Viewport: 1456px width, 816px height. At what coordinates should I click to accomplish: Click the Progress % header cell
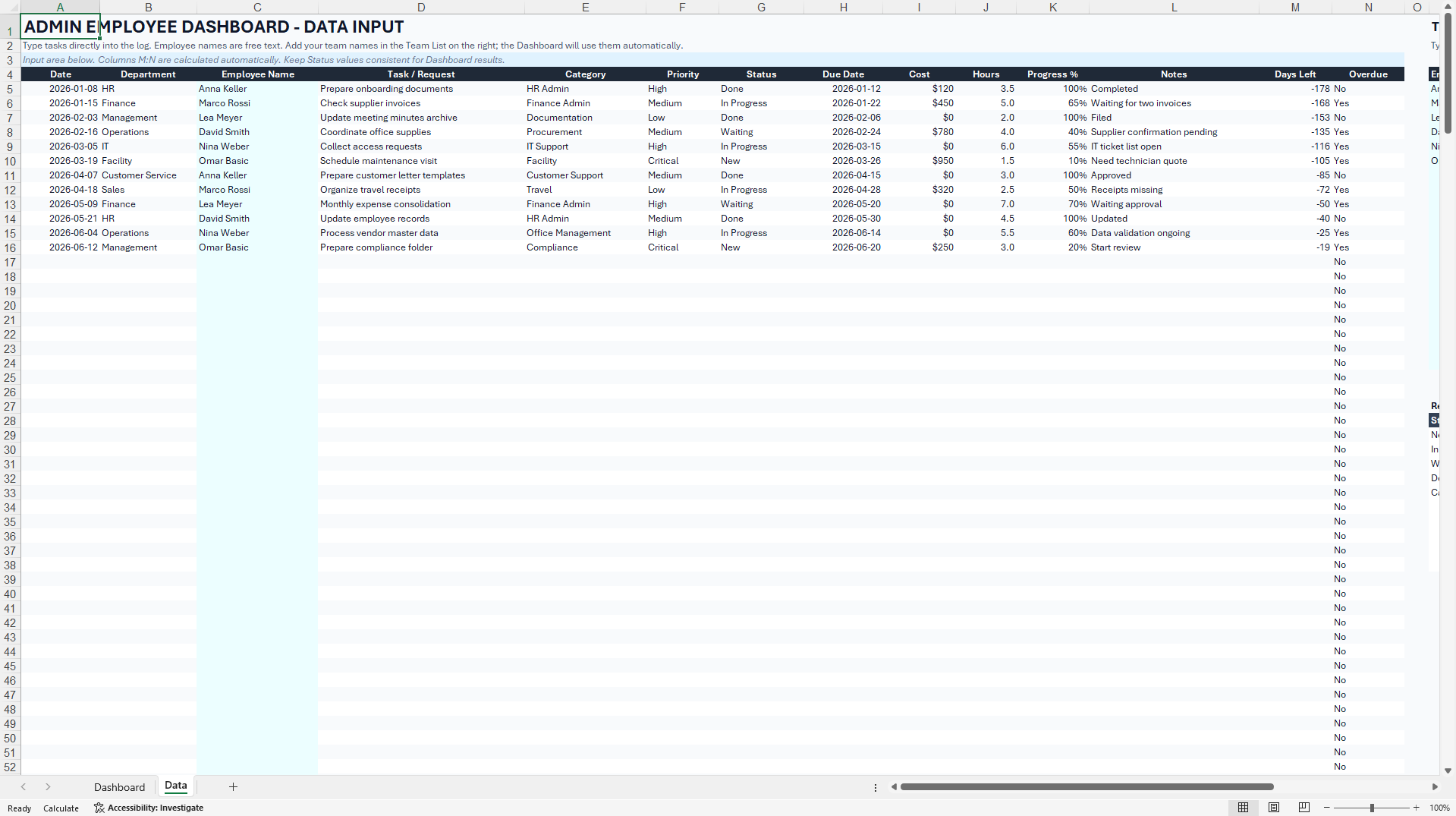[1052, 74]
